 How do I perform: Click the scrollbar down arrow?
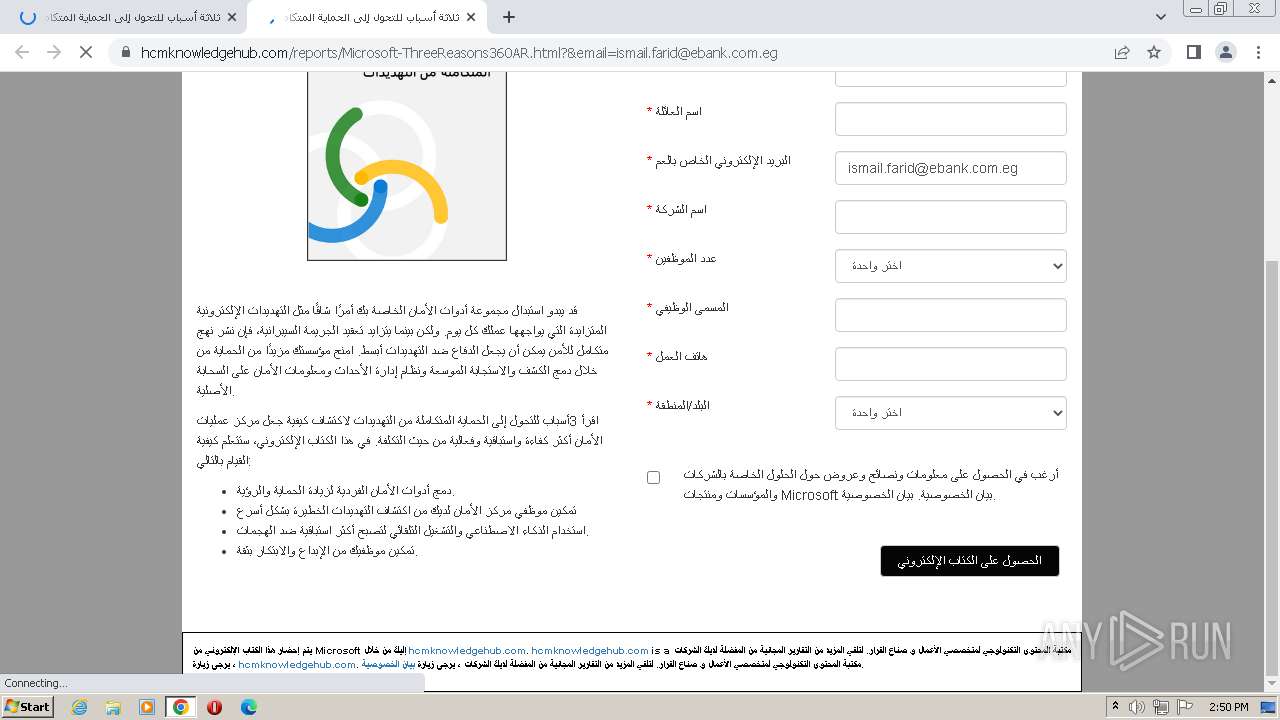point(1271,683)
